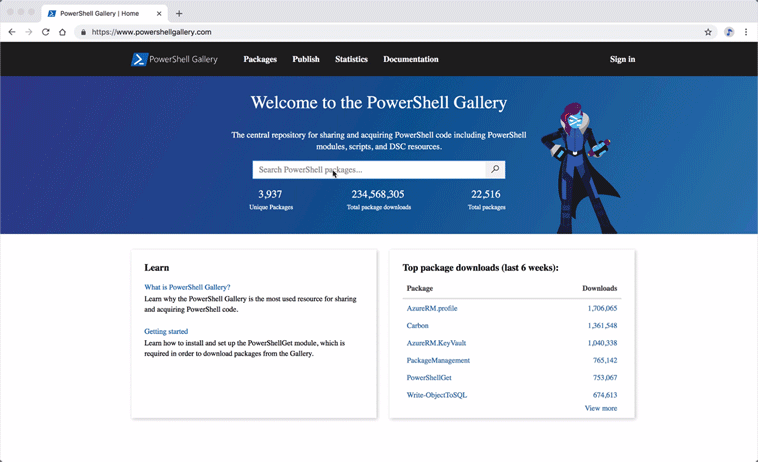Open the Statistics menu item
This screenshot has height=462, width=758.
click(351, 59)
